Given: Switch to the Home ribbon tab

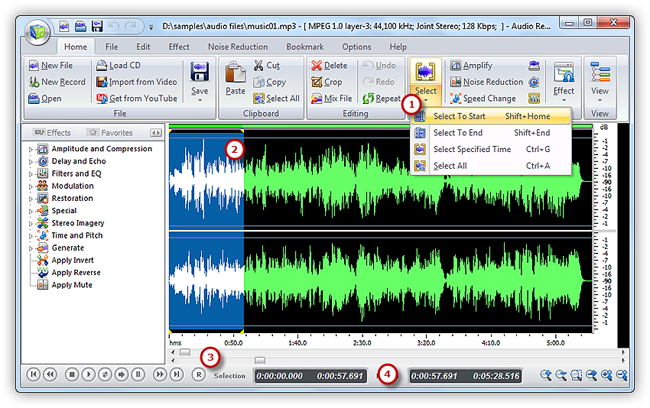Looking at the screenshot, I should pos(75,47).
